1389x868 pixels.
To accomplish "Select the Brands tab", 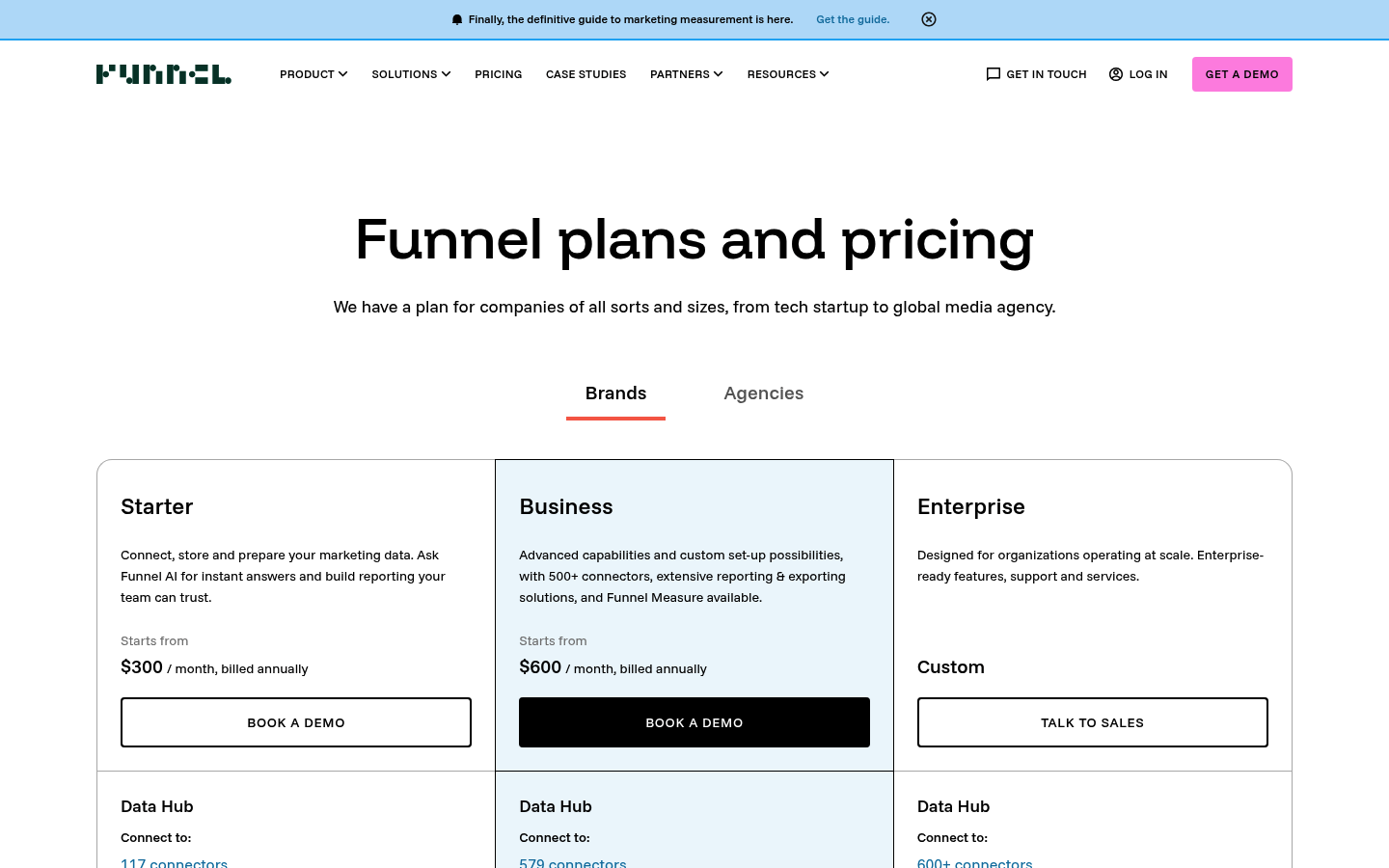I will [x=615, y=393].
